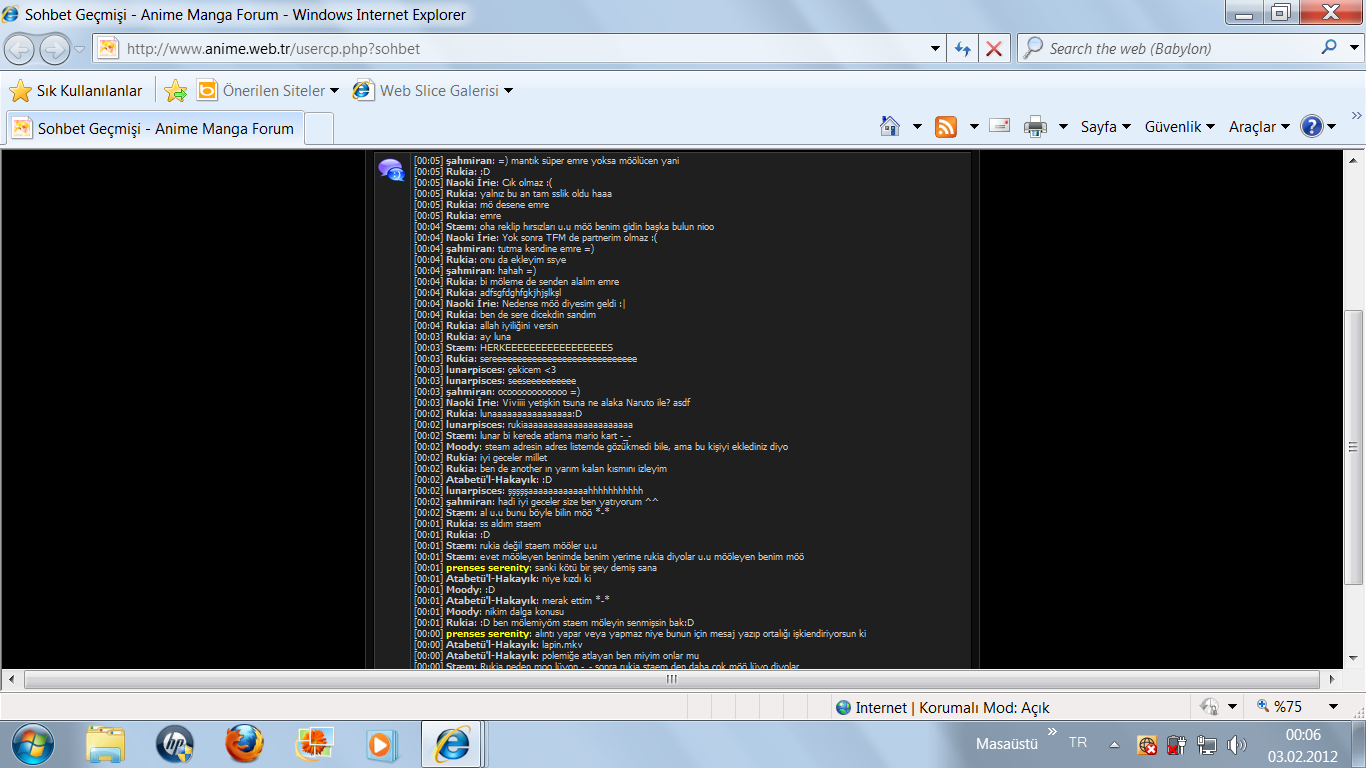Click the horizontal scrollbar right arrow
Viewport: 1366px width, 768px height.
point(1334,679)
